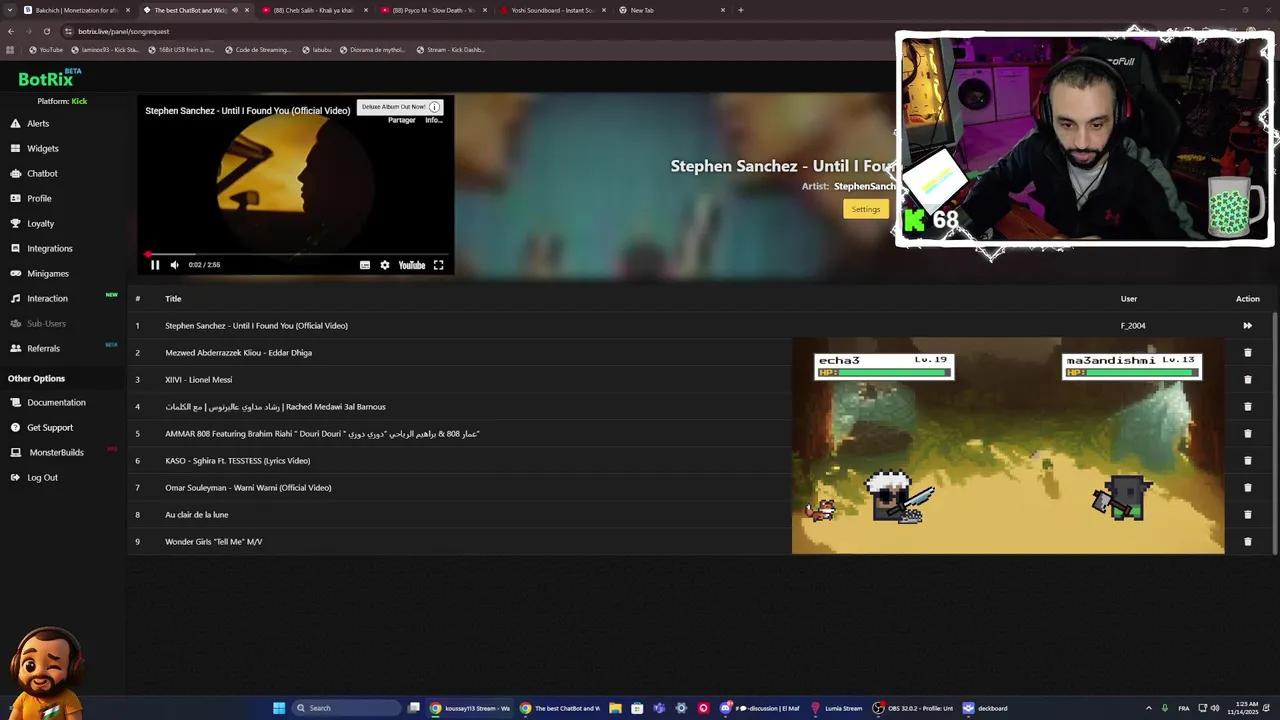
Task: Click the Settings button in song banner
Action: [865, 209]
